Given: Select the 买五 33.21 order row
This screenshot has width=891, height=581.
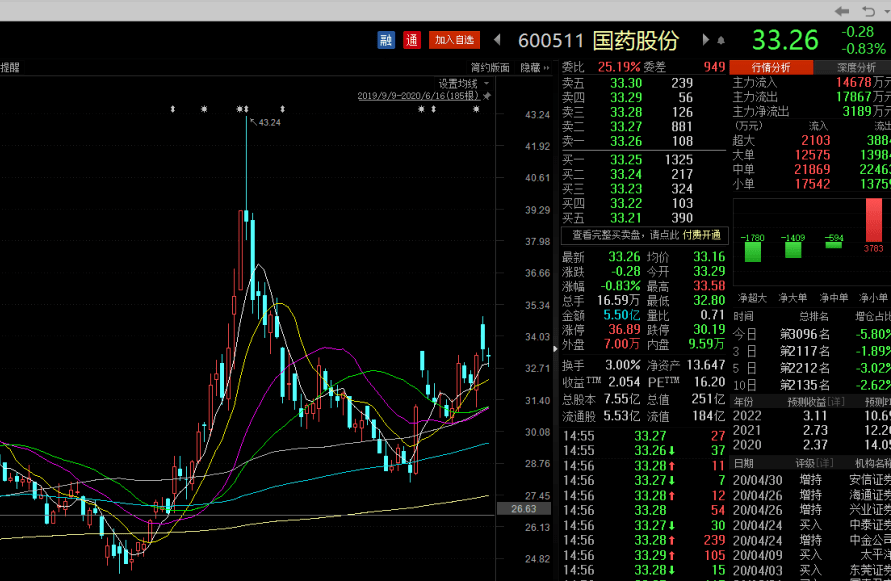Looking at the screenshot, I should point(643,218).
